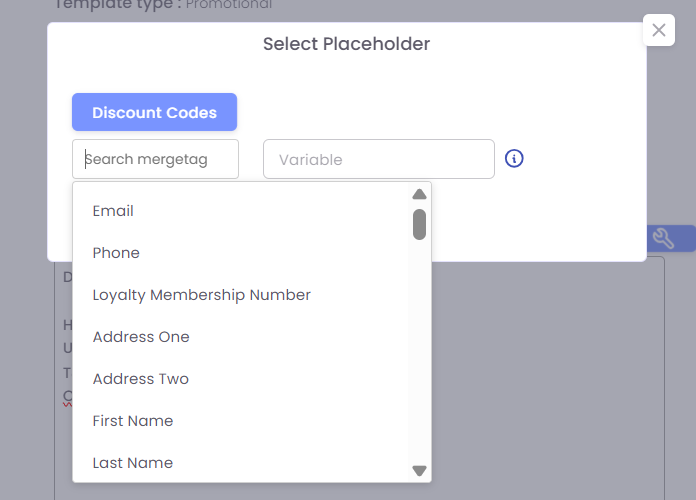Select Email from mergetag list

pos(113,211)
